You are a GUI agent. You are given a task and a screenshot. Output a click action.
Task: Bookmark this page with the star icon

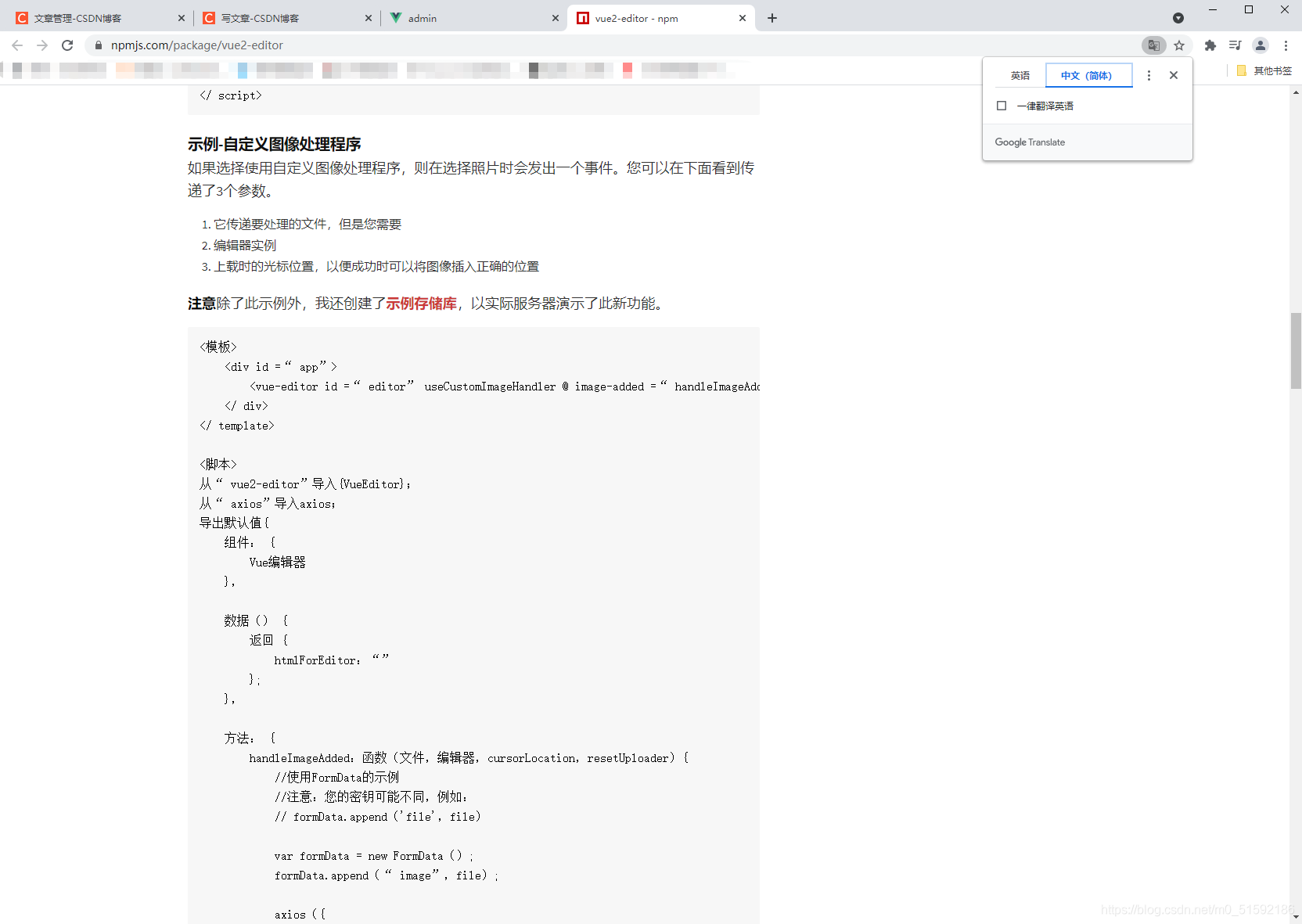pyautogui.click(x=1180, y=45)
